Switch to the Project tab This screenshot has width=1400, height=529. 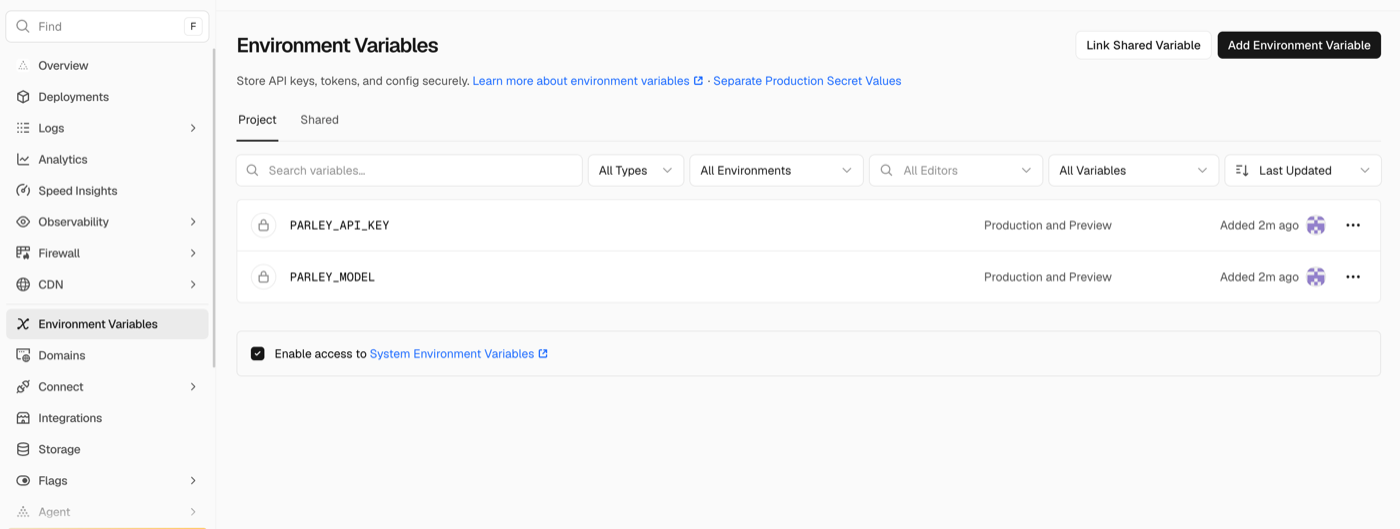click(257, 120)
